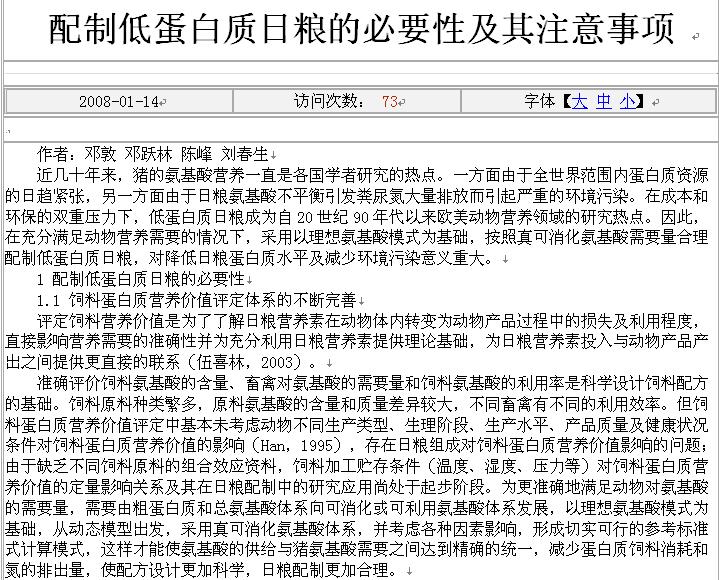The image size is (719, 580).
Task: Switch to small font size 小
Action: coord(626,102)
